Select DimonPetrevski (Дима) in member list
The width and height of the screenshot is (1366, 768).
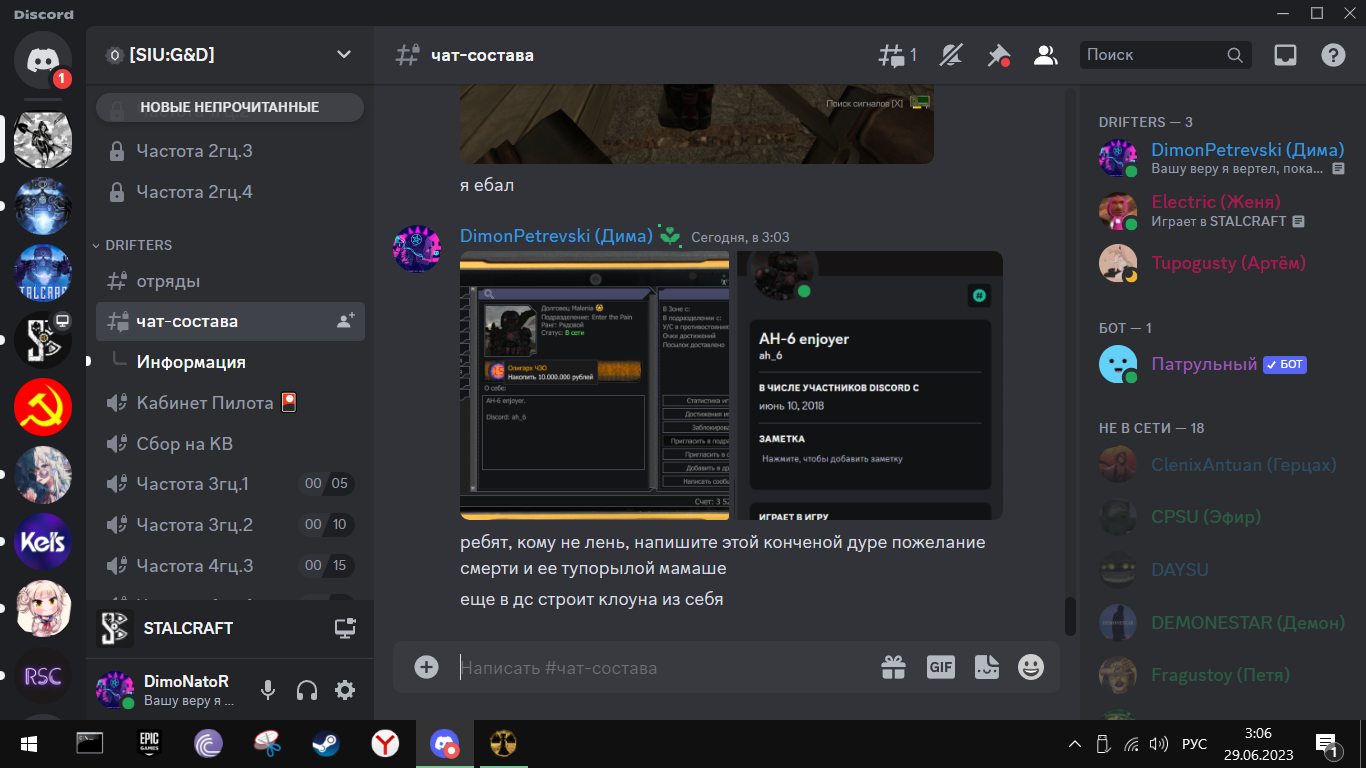pyautogui.click(x=1222, y=158)
